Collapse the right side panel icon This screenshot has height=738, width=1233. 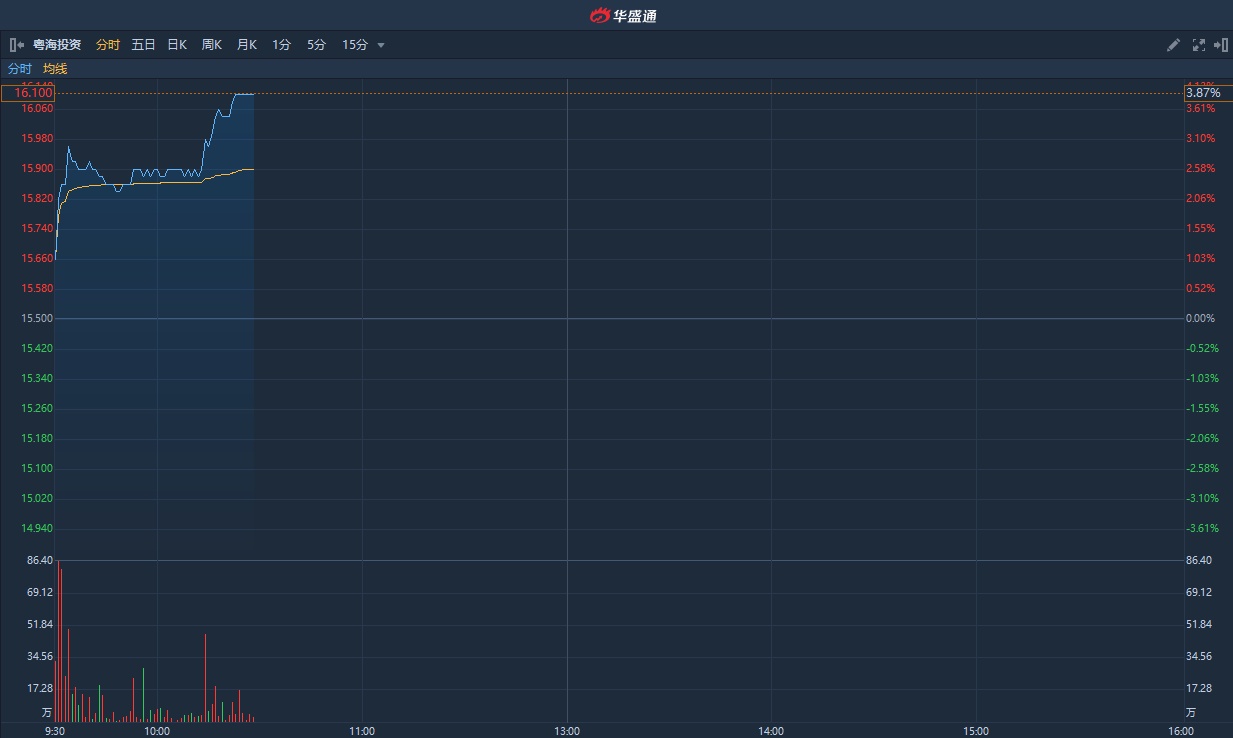pos(1220,45)
